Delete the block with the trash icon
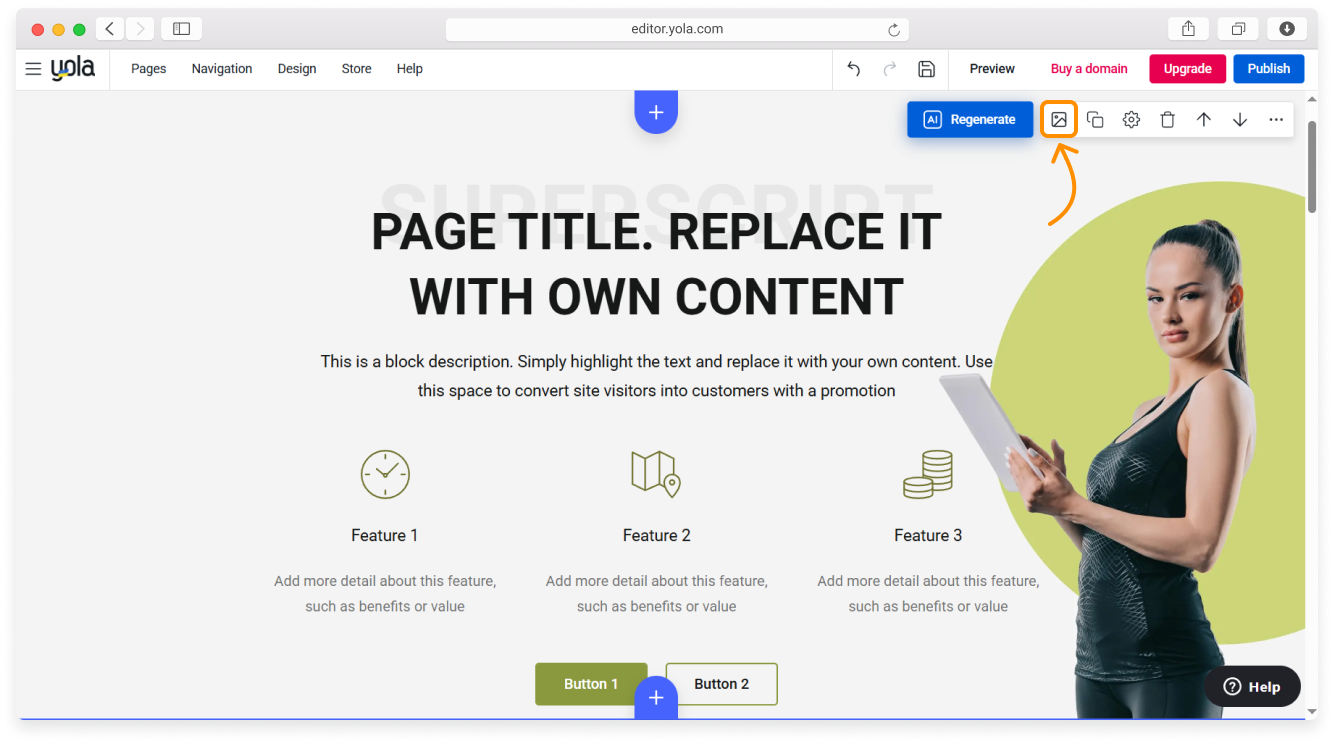 pos(1167,120)
